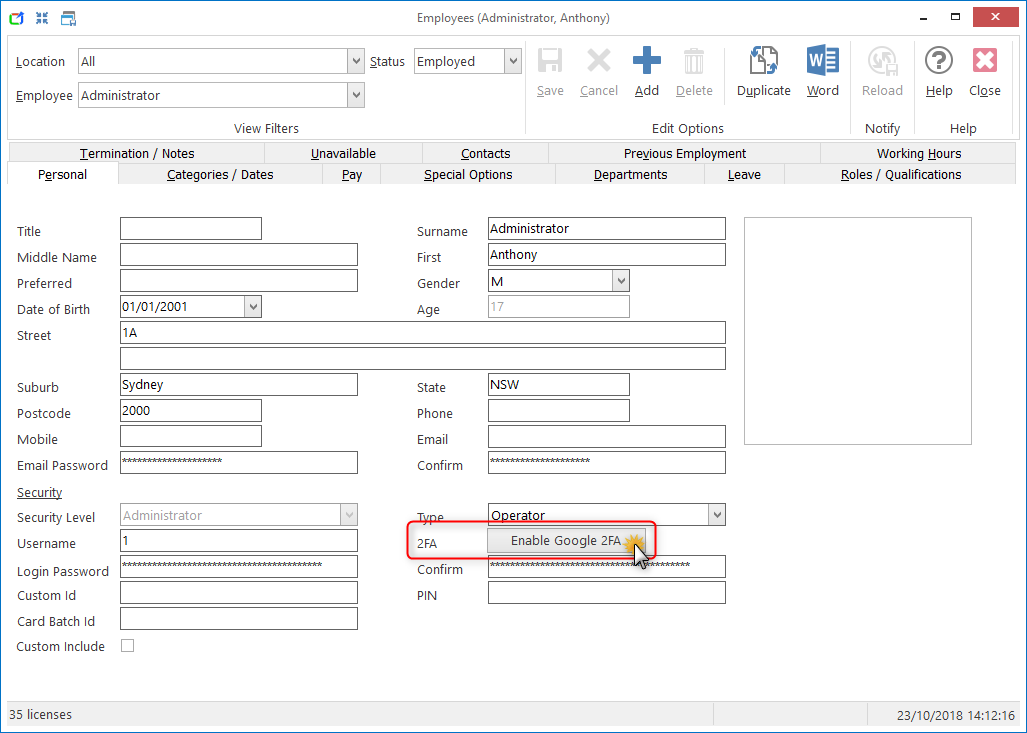The width and height of the screenshot is (1027, 733).
Task: Click into the PIN field
Action: (x=607, y=593)
